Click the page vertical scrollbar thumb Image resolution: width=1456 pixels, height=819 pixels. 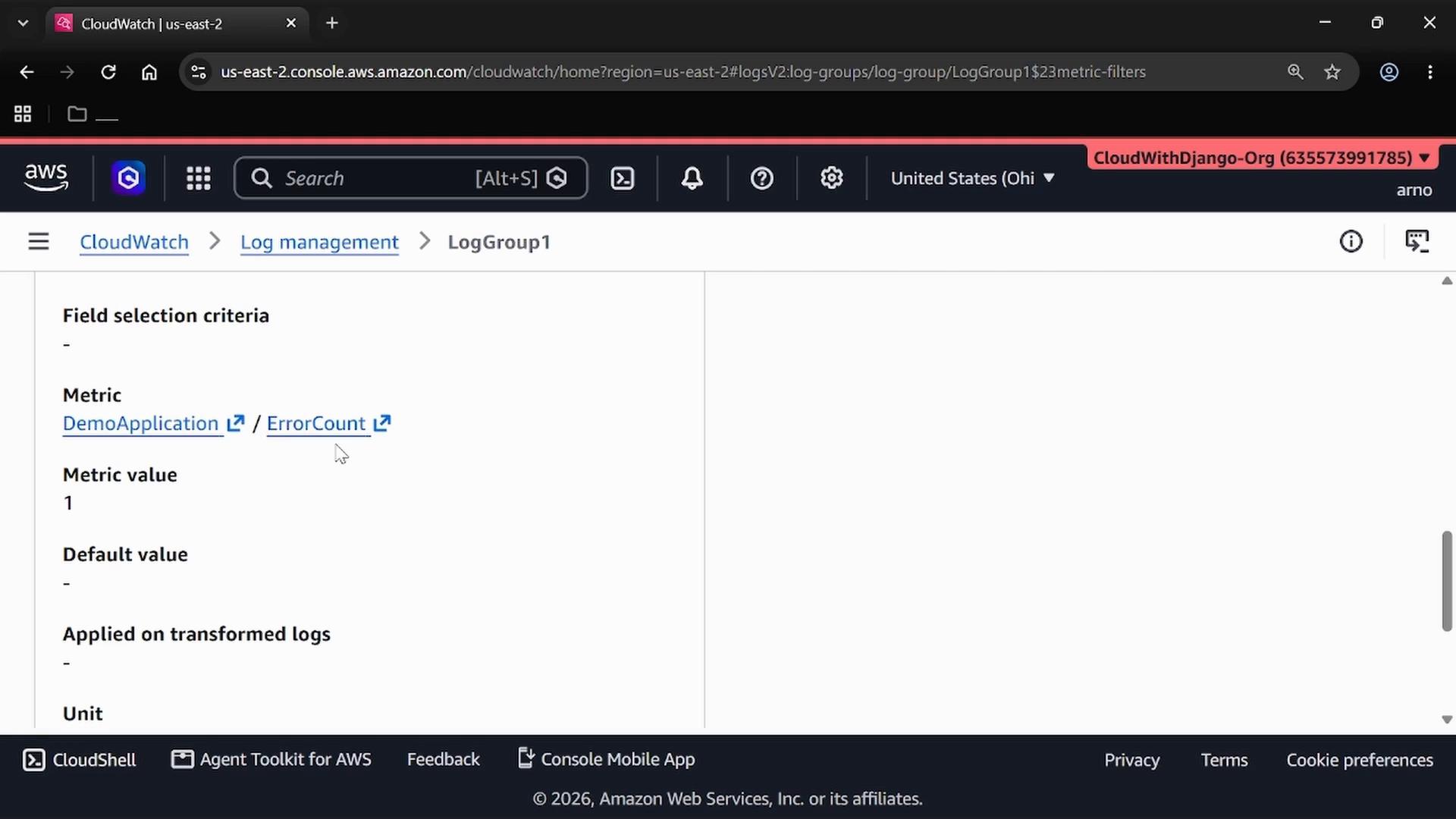coord(1447,581)
